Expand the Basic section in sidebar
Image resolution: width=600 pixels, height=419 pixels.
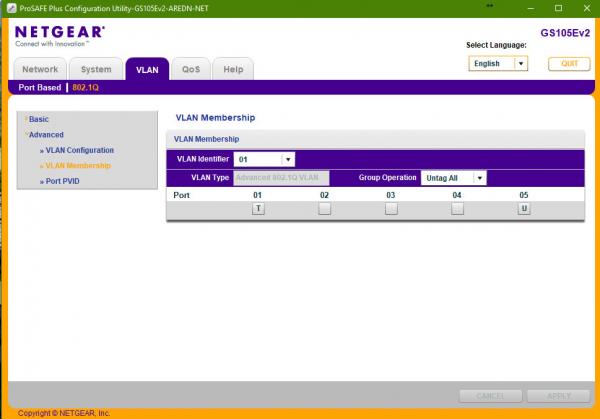[x=39, y=119]
